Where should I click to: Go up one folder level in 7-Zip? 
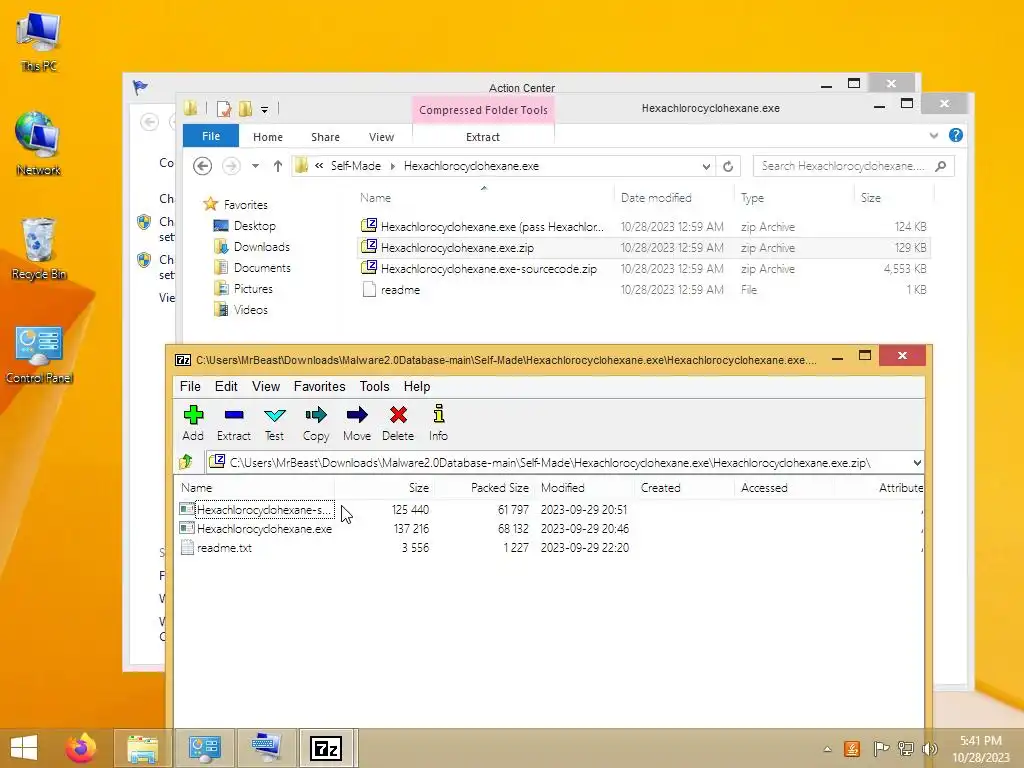pyautogui.click(x=186, y=462)
